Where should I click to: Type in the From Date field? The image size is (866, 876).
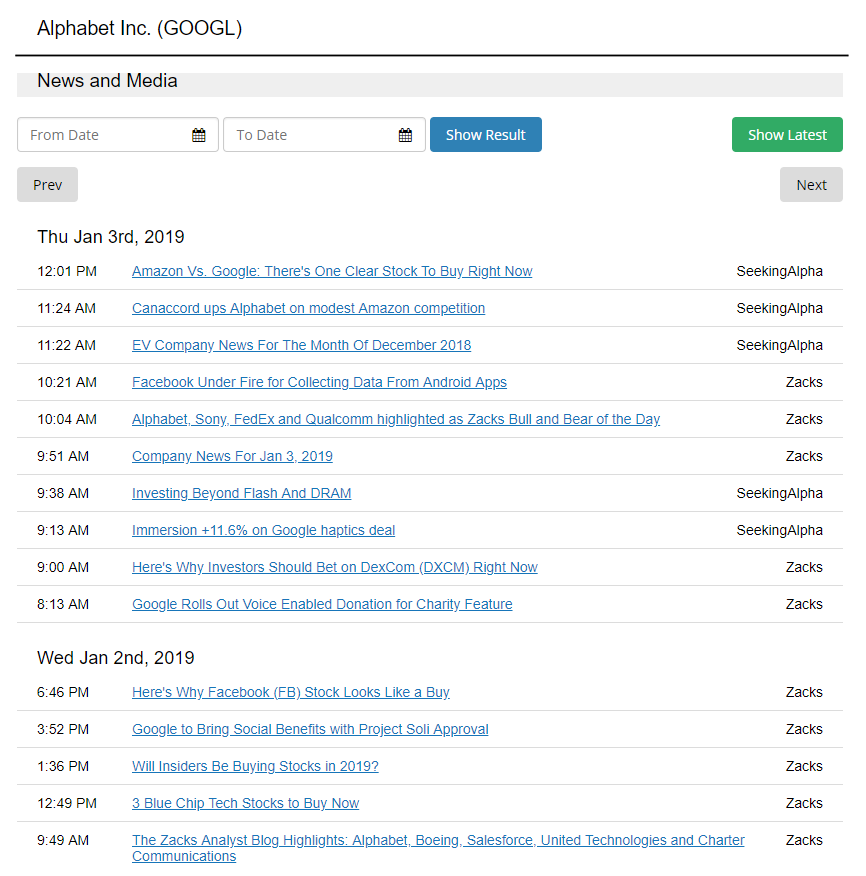[x=105, y=135]
